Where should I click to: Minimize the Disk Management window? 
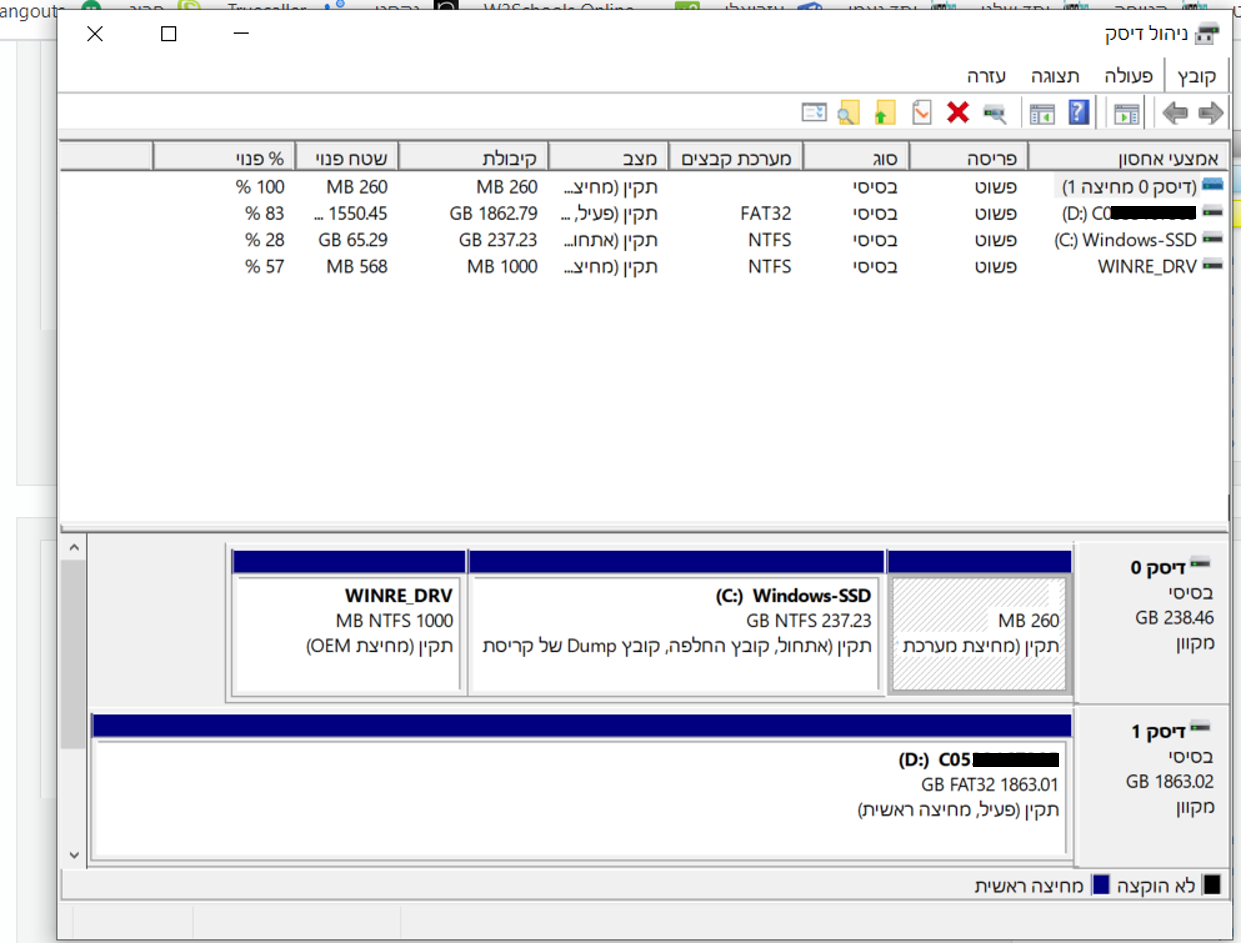(x=241, y=34)
